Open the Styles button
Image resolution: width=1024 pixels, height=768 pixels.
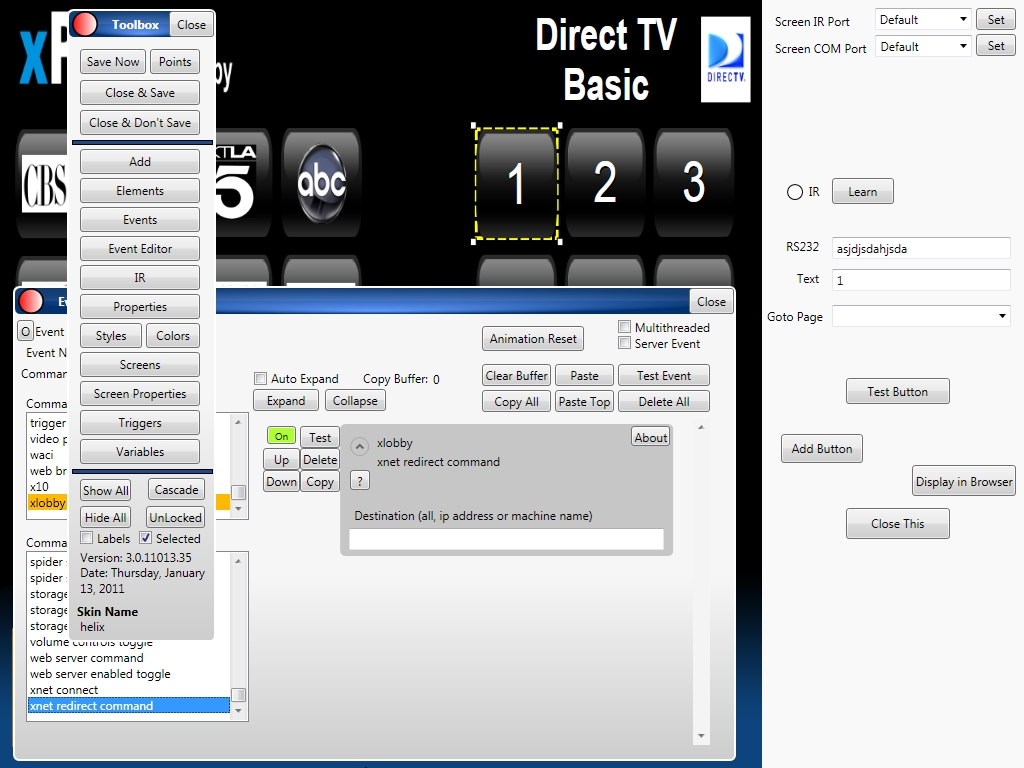tap(111, 336)
